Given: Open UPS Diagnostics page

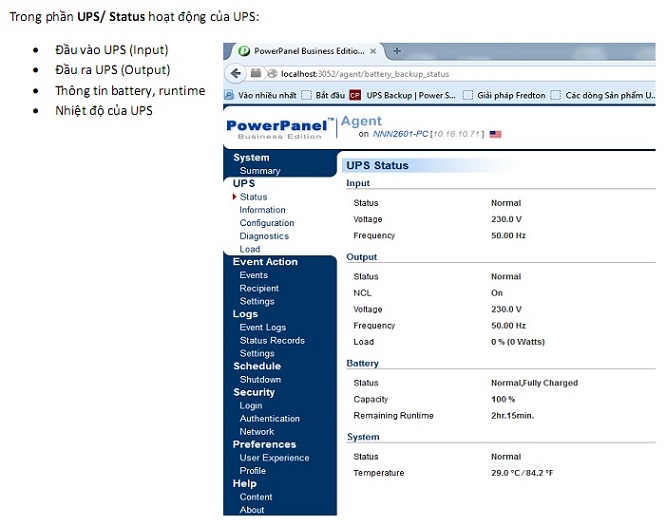Looking at the screenshot, I should [x=264, y=236].
